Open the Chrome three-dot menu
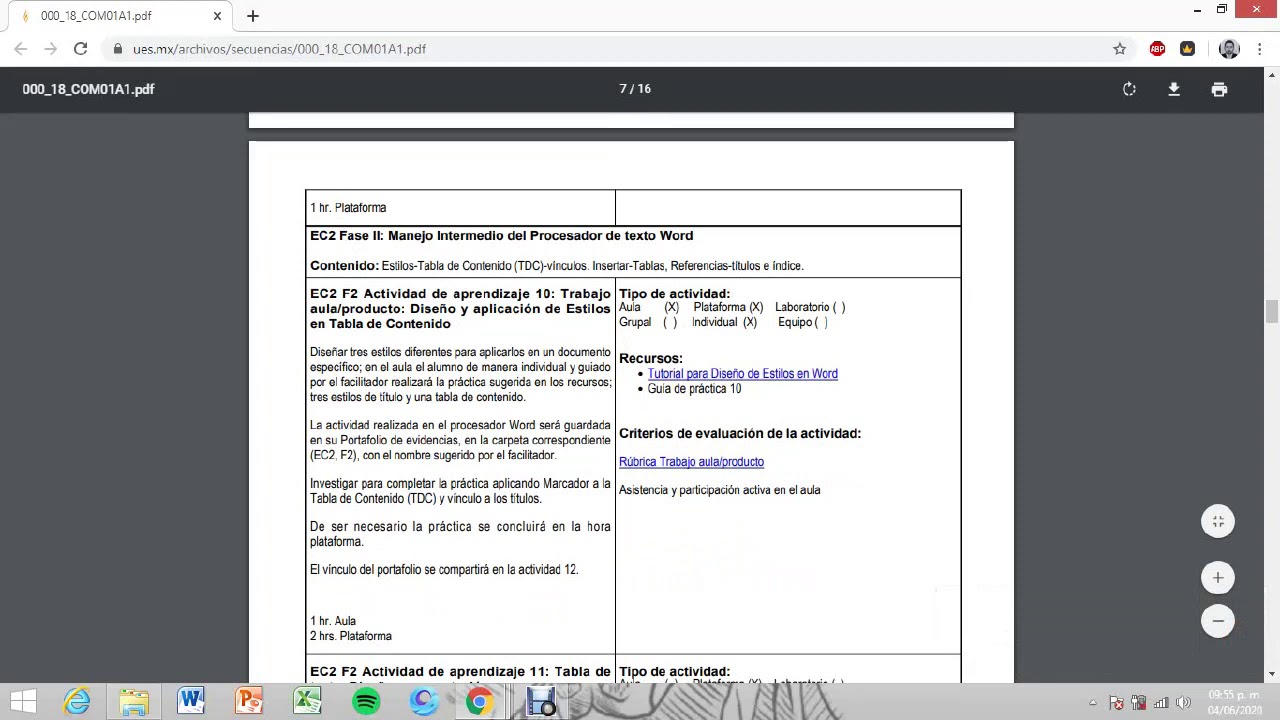Image resolution: width=1280 pixels, height=720 pixels. click(1259, 49)
